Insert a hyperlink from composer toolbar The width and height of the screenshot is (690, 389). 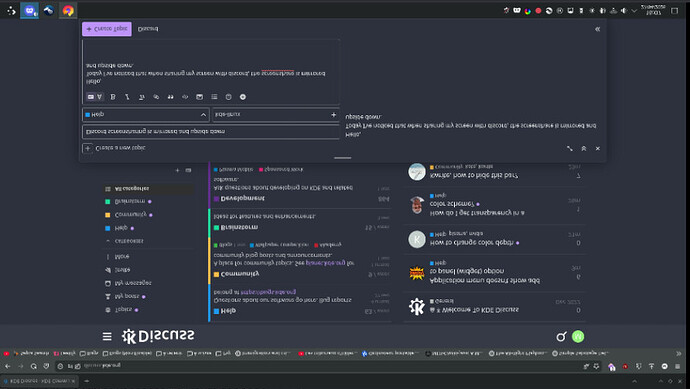pos(156,97)
